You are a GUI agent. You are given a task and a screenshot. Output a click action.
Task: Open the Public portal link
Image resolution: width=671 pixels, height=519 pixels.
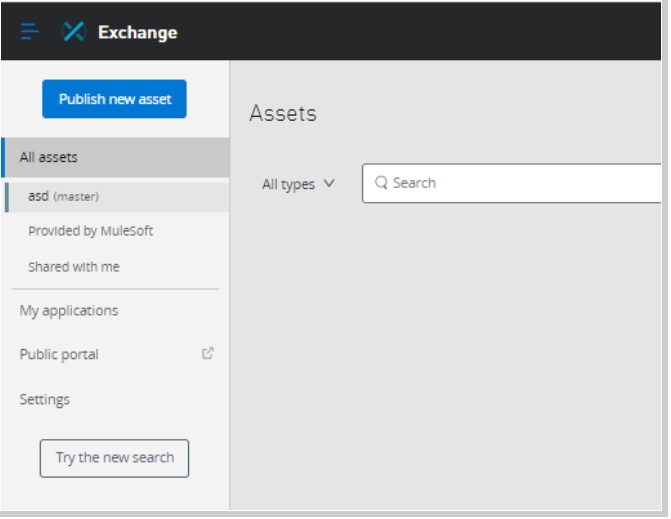[59, 355]
